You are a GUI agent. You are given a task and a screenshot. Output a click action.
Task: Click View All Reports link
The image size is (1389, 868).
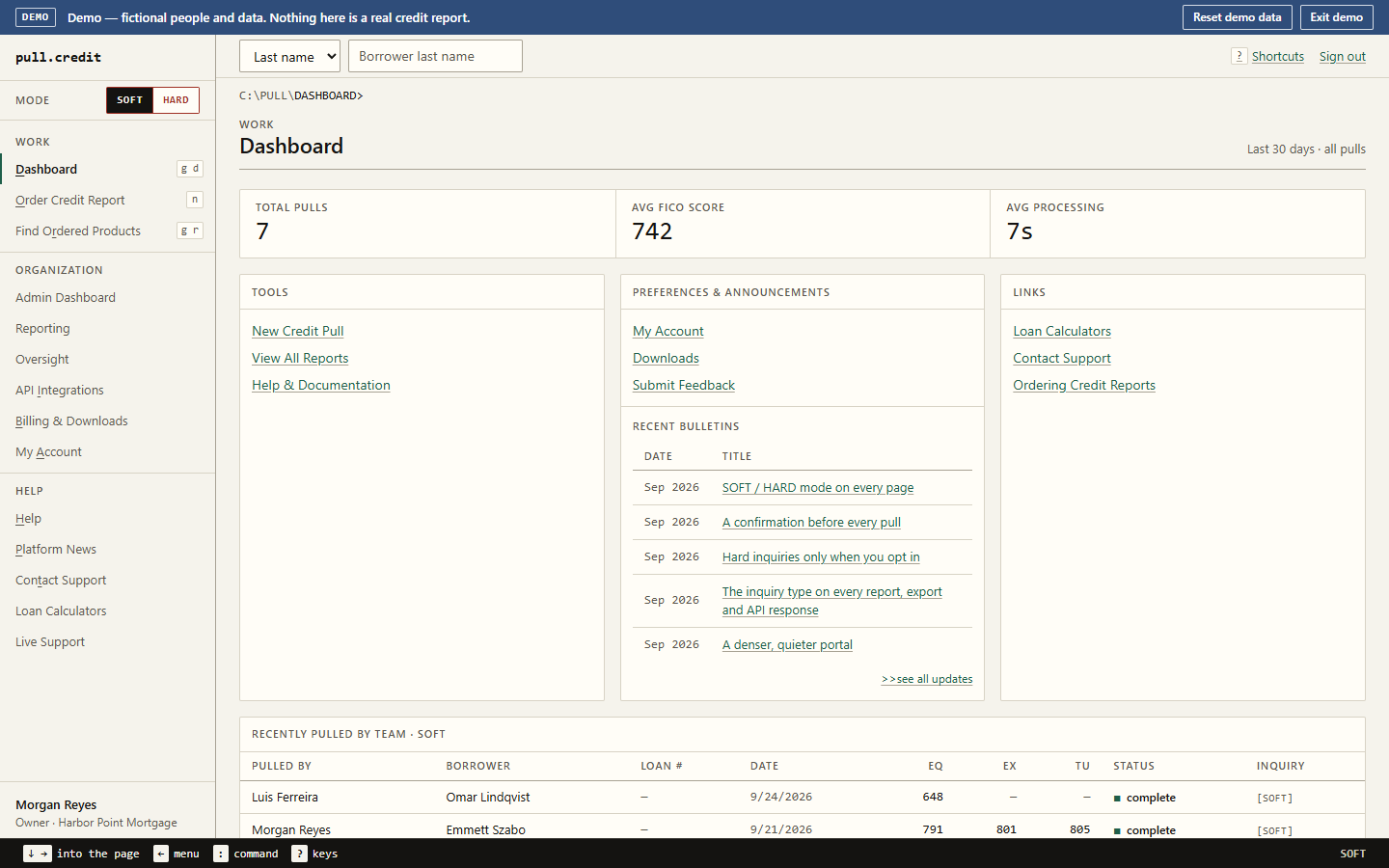[x=300, y=358]
